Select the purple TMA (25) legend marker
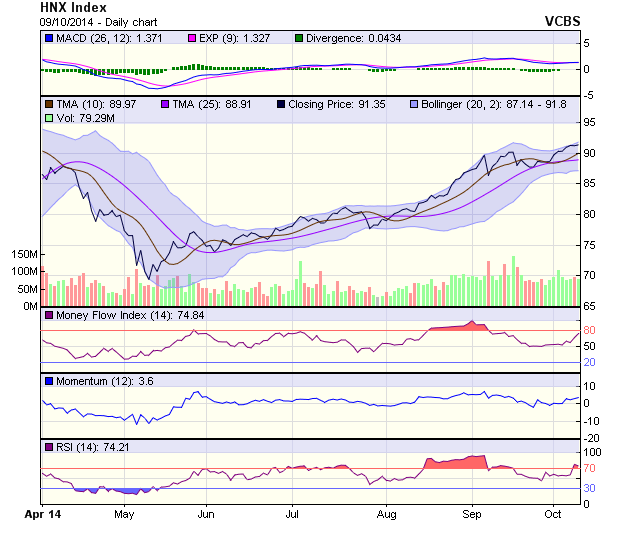This screenshot has width=620, height=535. [166, 104]
